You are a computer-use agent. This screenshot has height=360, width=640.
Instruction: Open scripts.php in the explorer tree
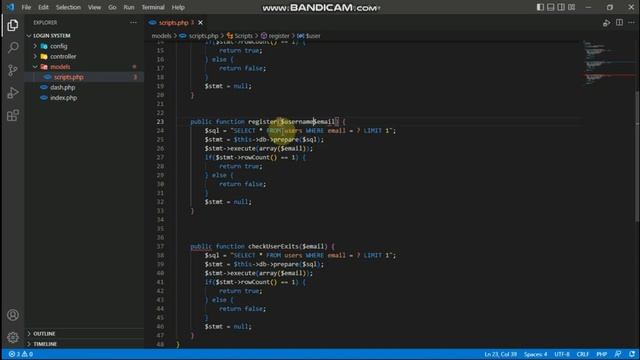coord(69,77)
